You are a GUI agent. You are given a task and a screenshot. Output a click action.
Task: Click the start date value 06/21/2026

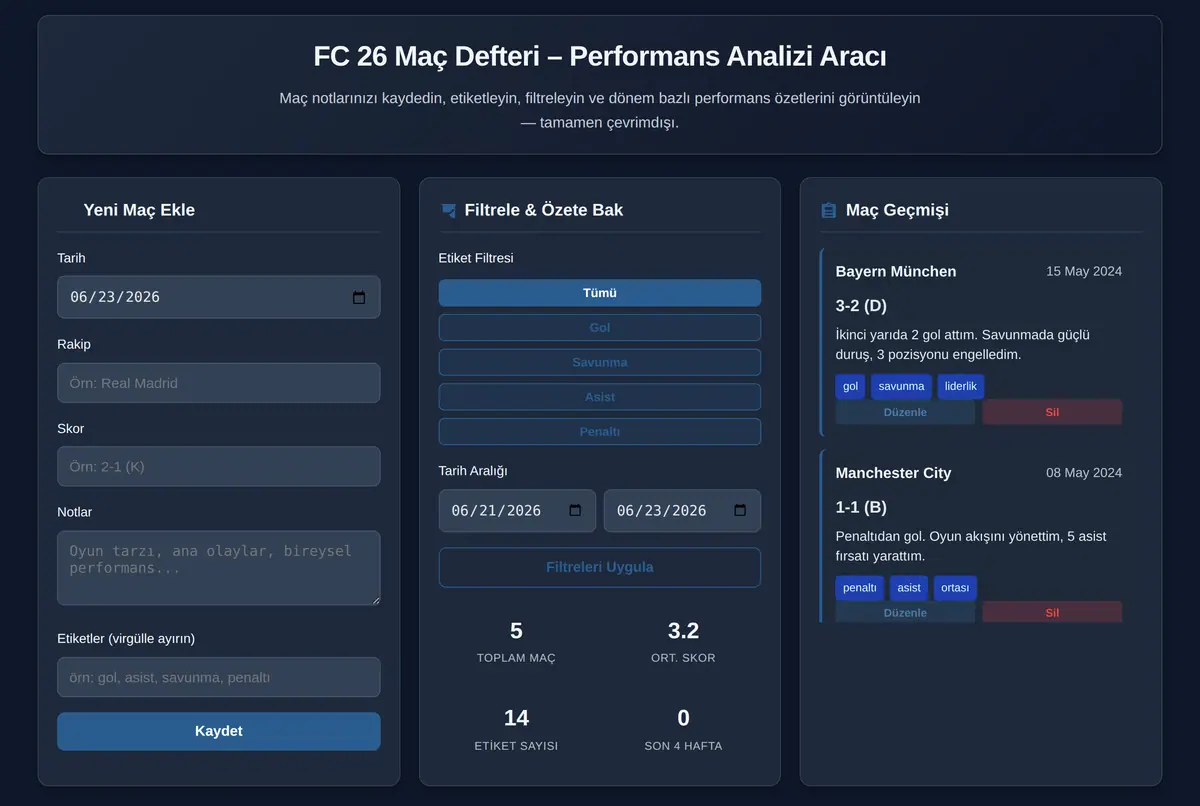pyautogui.click(x=496, y=510)
